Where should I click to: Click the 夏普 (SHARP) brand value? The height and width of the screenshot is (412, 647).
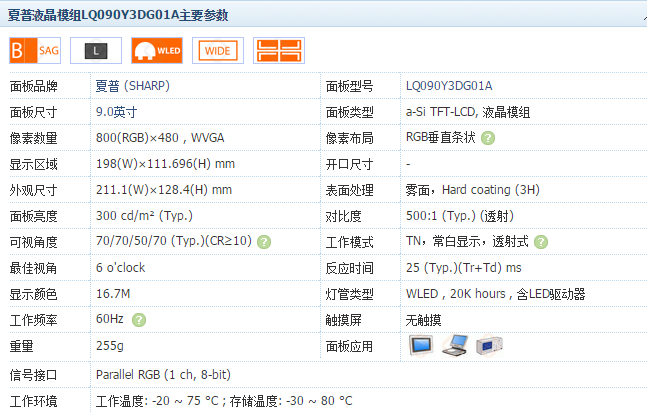click(133, 86)
